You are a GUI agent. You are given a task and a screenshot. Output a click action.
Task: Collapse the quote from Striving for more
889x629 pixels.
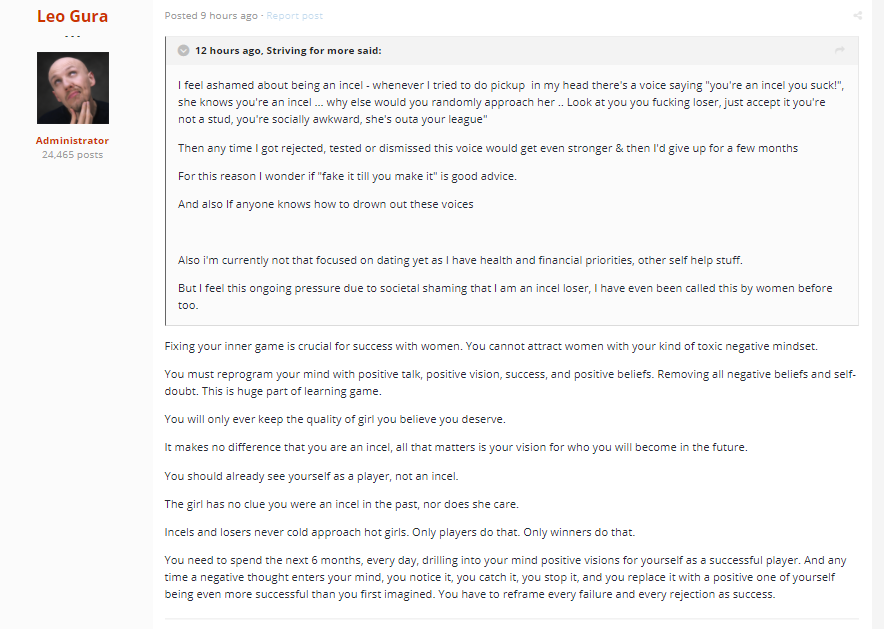click(x=183, y=50)
